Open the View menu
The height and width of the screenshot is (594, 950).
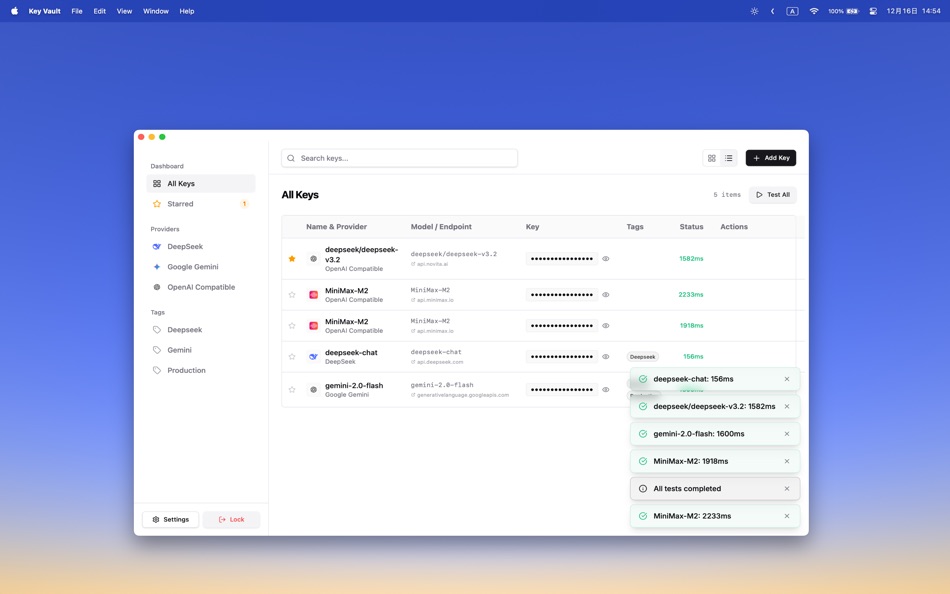[x=124, y=11]
